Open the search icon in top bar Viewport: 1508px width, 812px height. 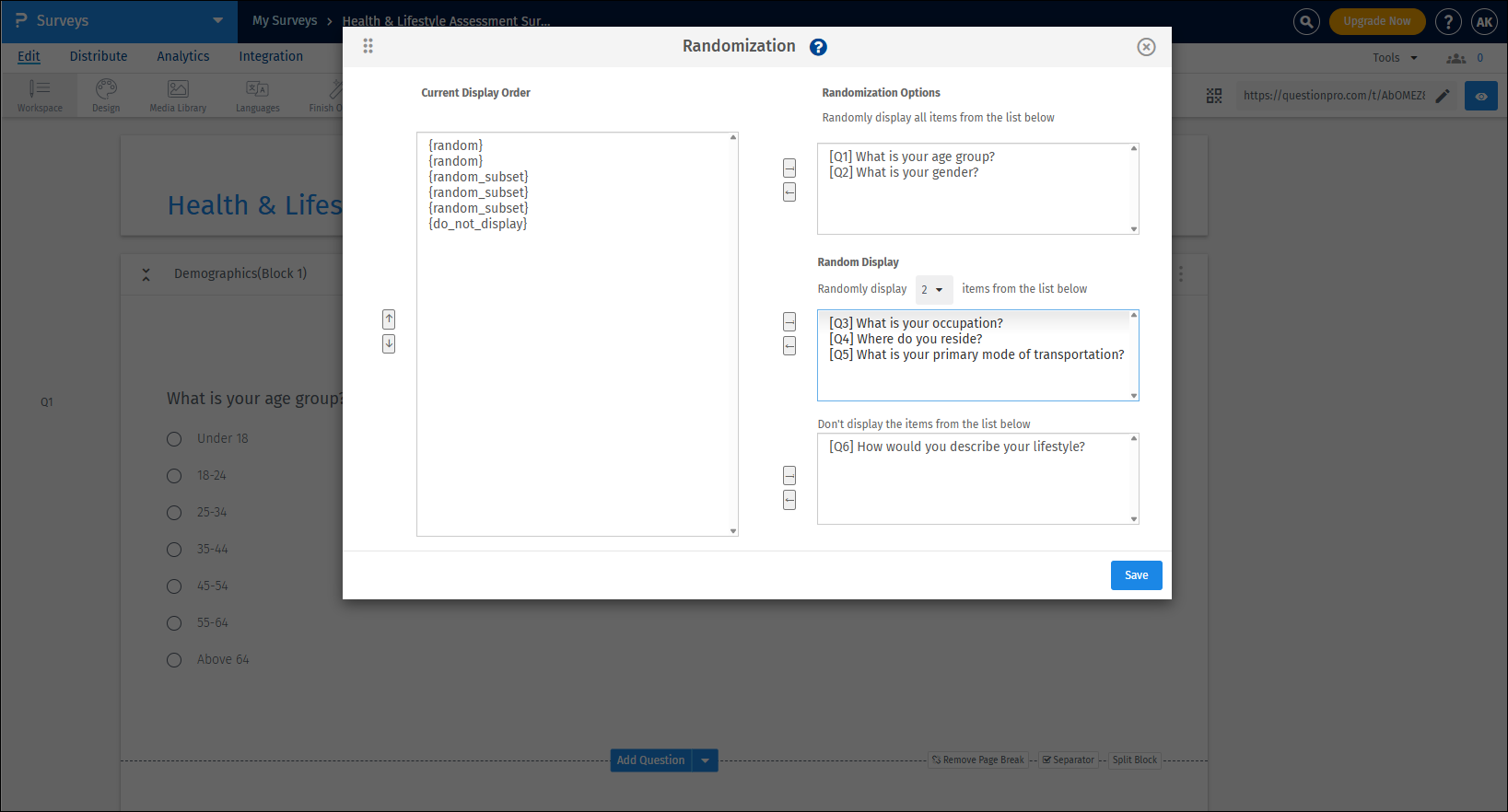point(1306,21)
